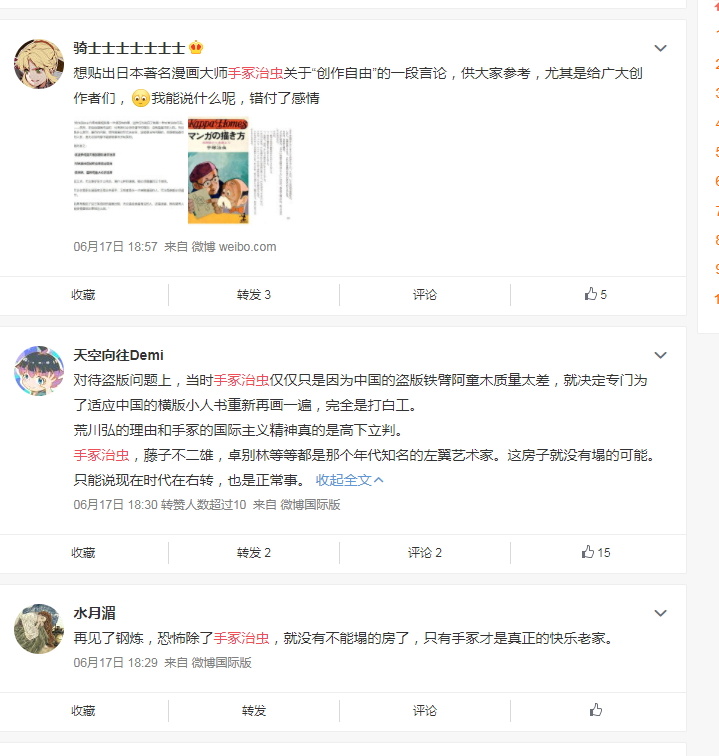Collapse full text via 收起全文
The height and width of the screenshot is (756, 719).
click(x=350, y=480)
